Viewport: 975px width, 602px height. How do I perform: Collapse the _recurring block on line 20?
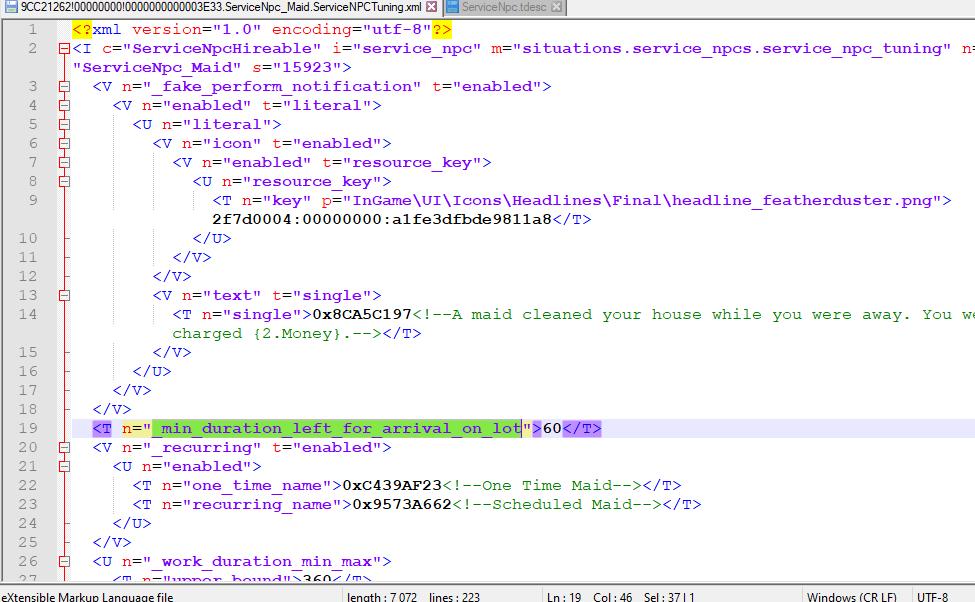65,448
